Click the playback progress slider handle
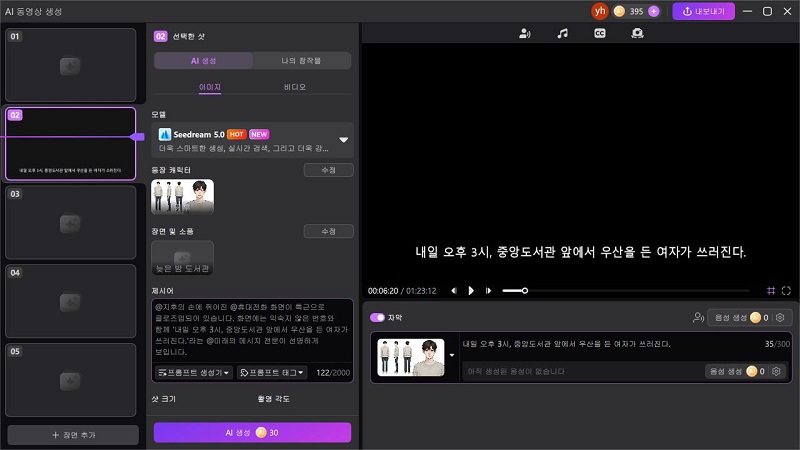800x450 pixels. pos(524,291)
